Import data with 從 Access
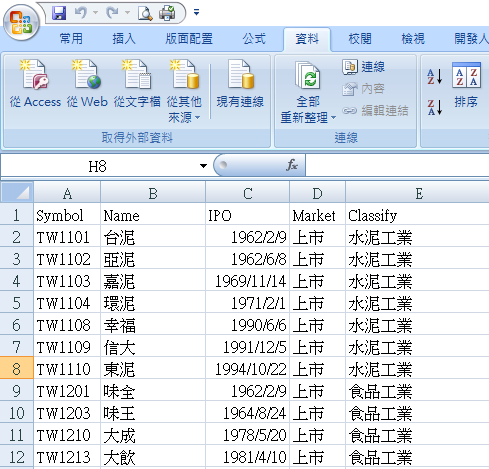Screen dimensions: 489x469 click(x=35, y=83)
